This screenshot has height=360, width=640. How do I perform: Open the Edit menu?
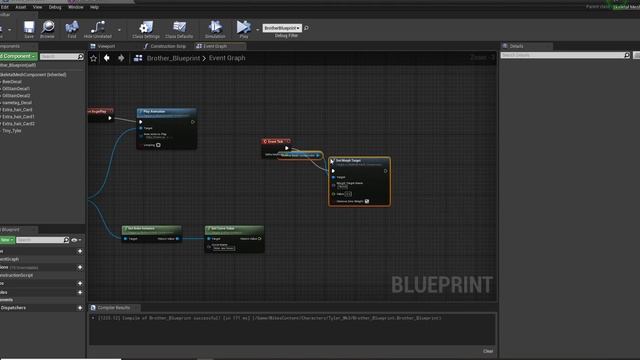4,7
